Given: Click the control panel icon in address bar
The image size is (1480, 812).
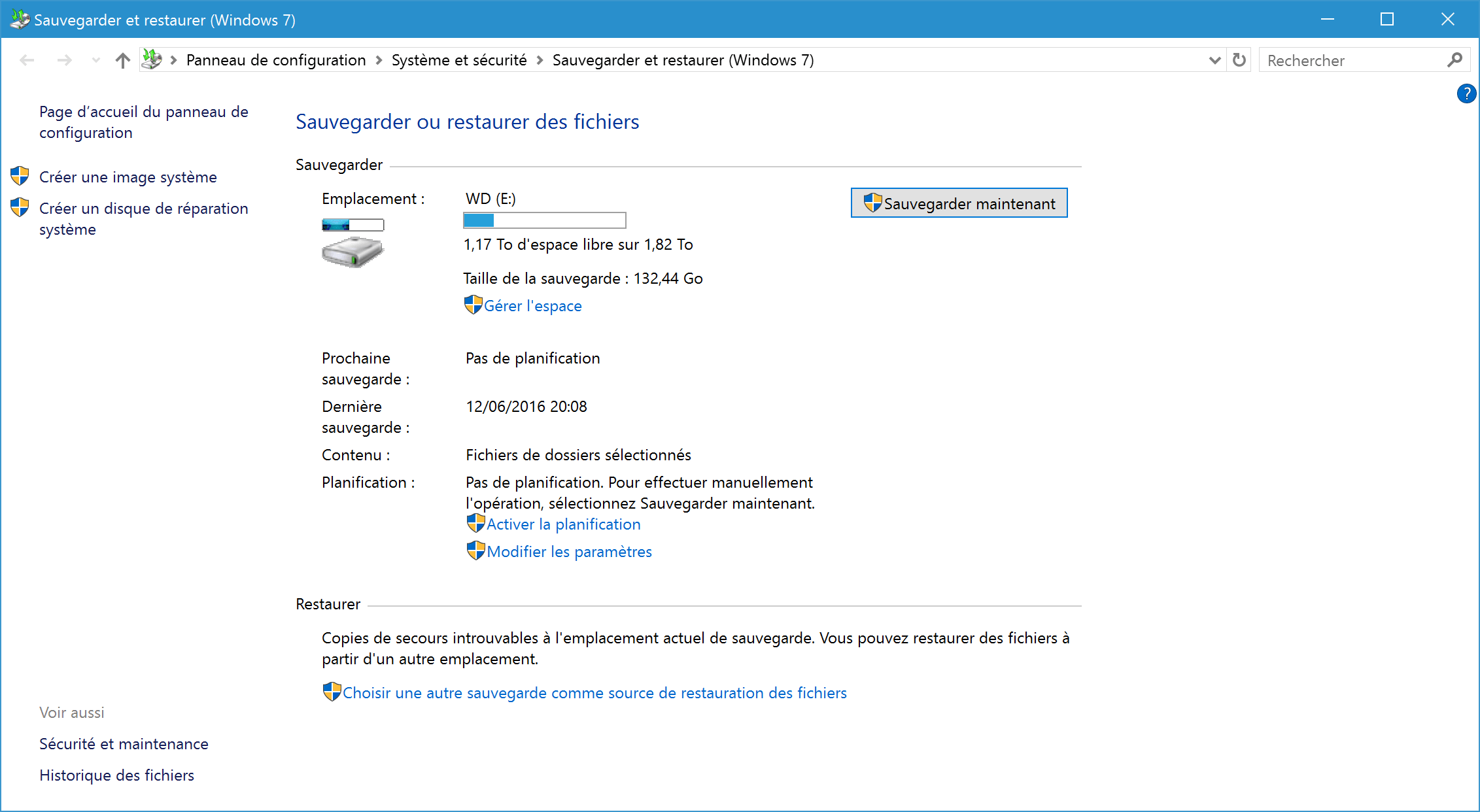Looking at the screenshot, I should (x=152, y=59).
